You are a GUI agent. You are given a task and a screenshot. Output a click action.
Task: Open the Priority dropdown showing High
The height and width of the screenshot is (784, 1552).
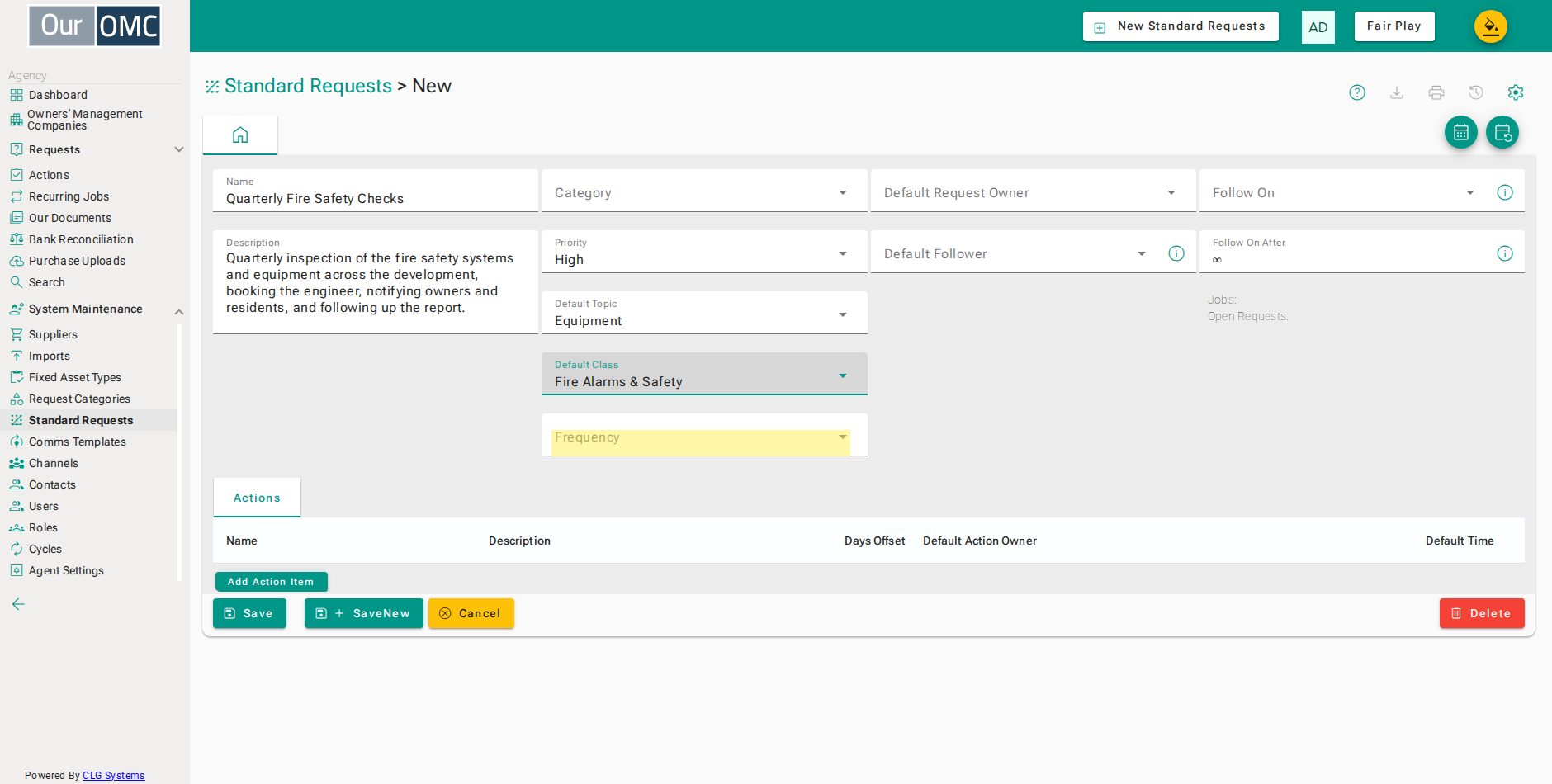click(x=704, y=252)
